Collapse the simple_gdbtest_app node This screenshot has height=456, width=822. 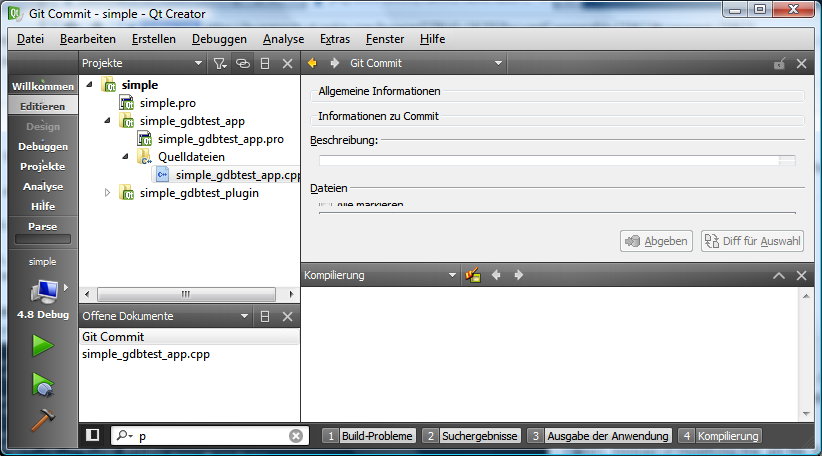107,121
